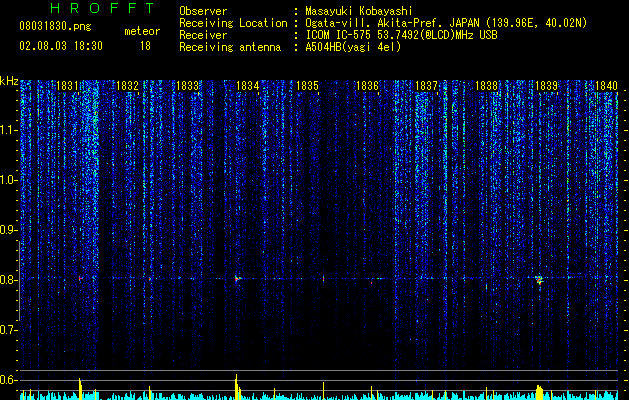Click the kHz axis unit label
The image size is (629, 400).
tap(9, 81)
